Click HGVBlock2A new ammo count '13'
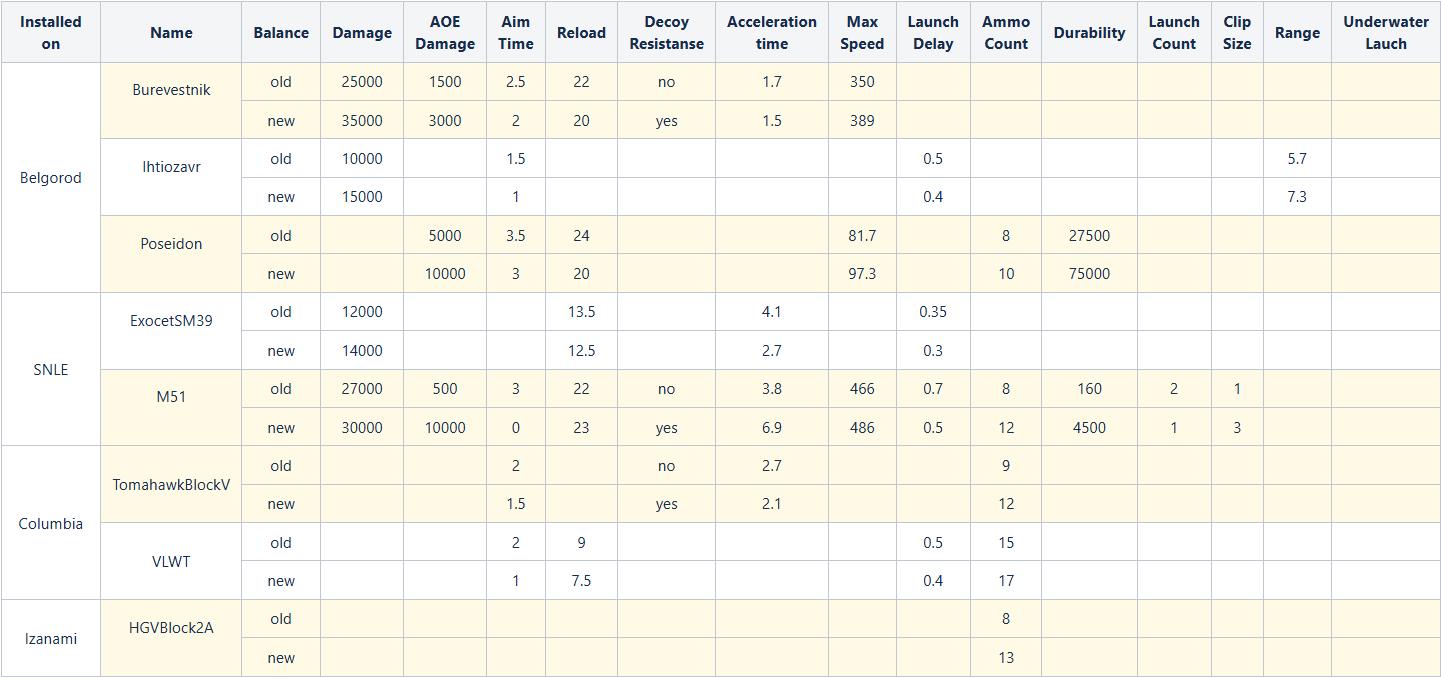The height and width of the screenshot is (677, 1441). tap(1006, 657)
